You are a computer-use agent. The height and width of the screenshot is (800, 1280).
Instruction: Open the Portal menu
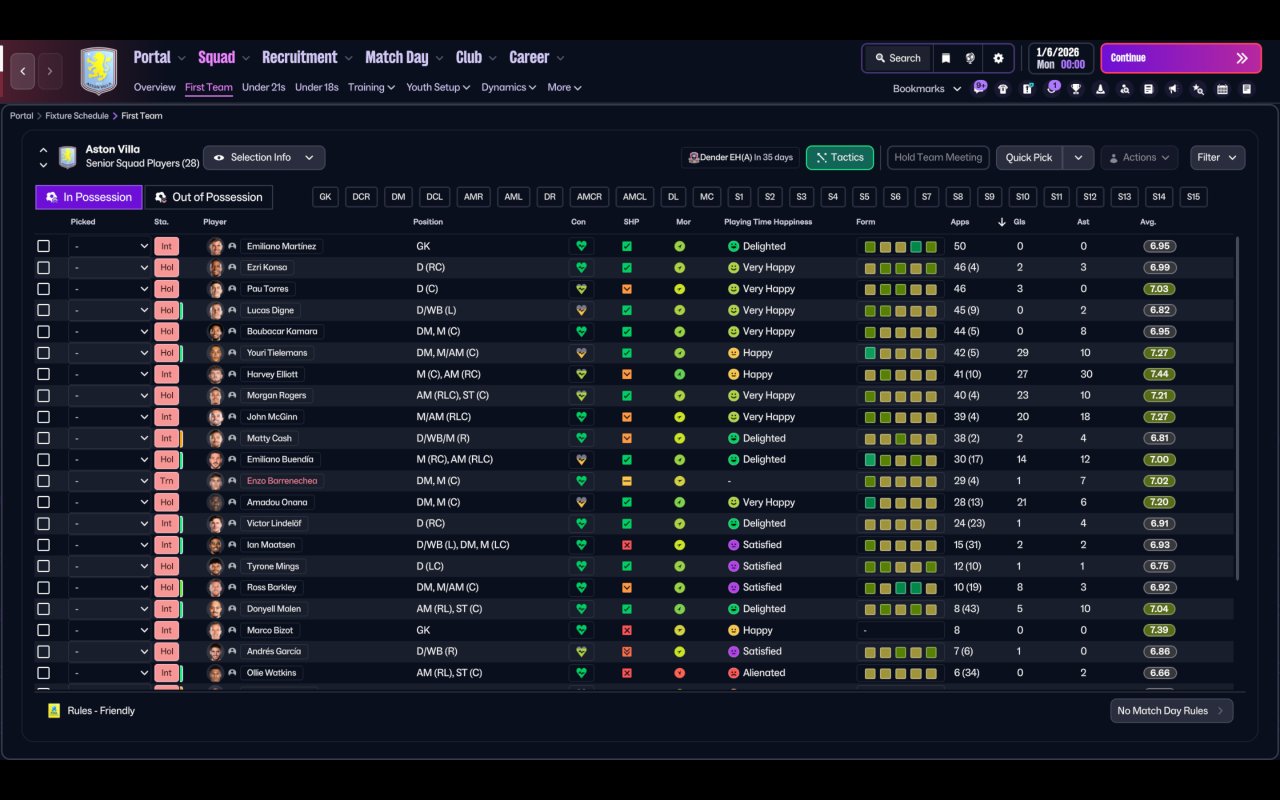click(159, 58)
